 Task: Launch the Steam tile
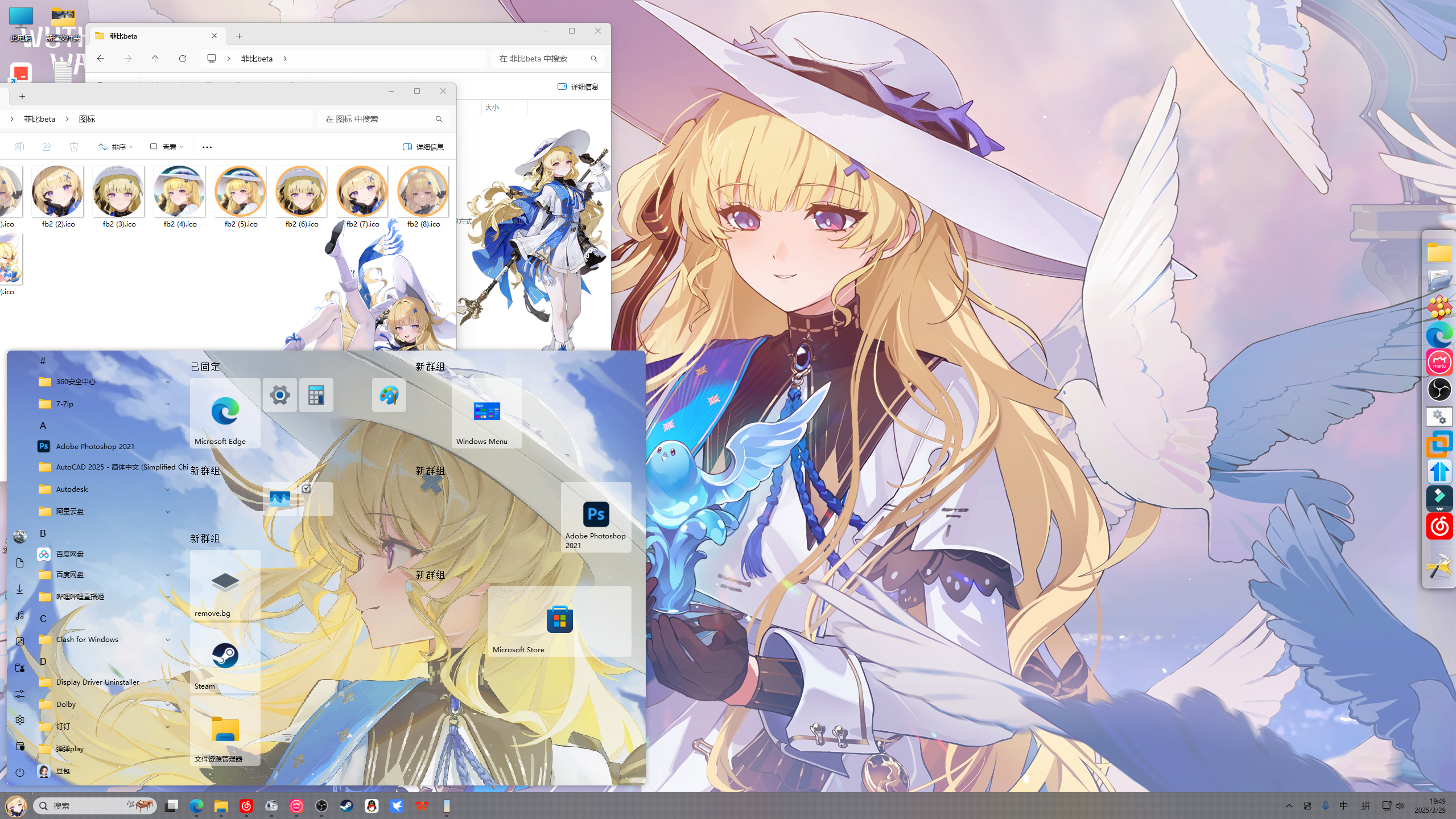pyautogui.click(x=225, y=657)
